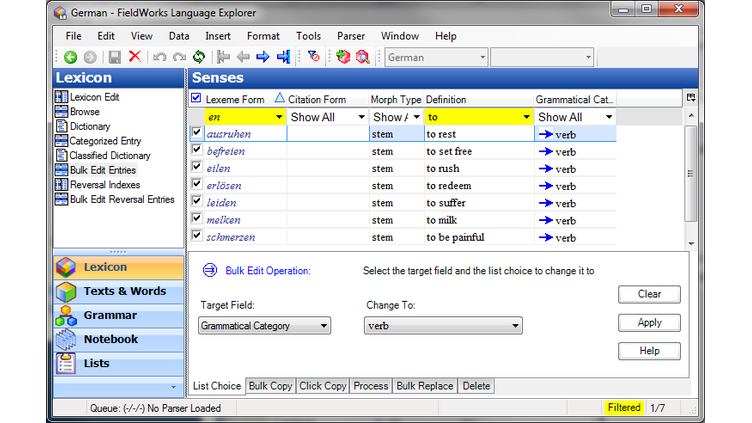Click the green Back navigation arrow
Screen dimensions: 752x423
[x=70, y=58]
